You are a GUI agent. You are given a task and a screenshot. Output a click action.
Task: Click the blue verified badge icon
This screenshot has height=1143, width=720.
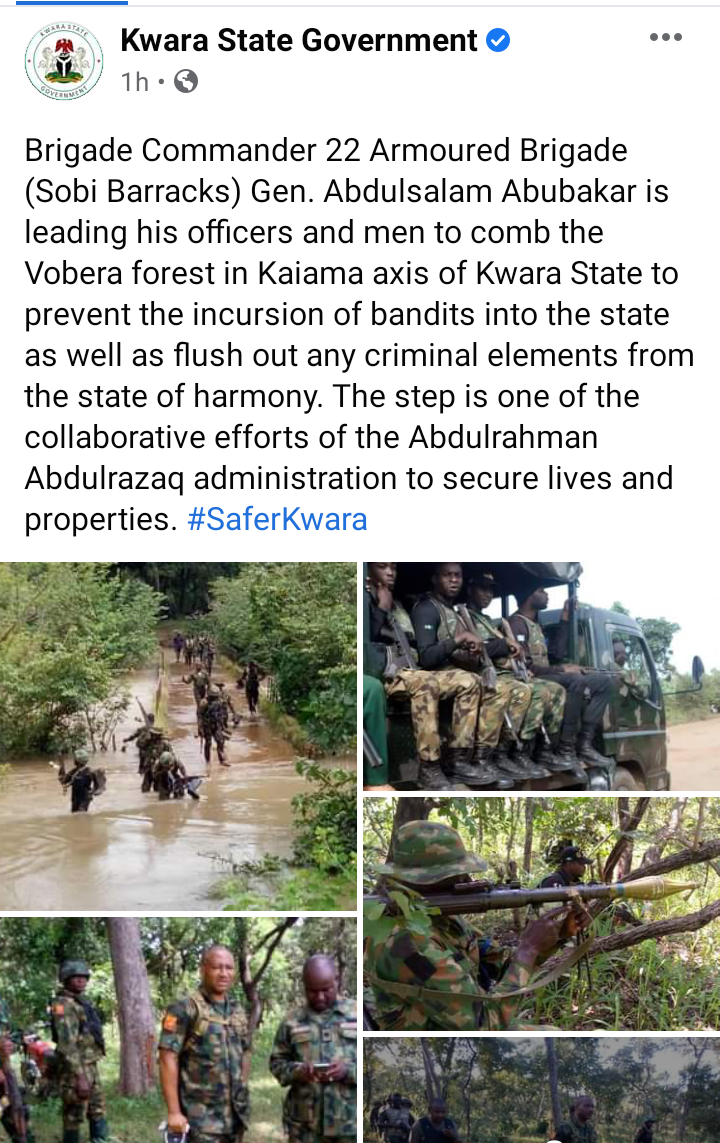click(x=498, y=41)
